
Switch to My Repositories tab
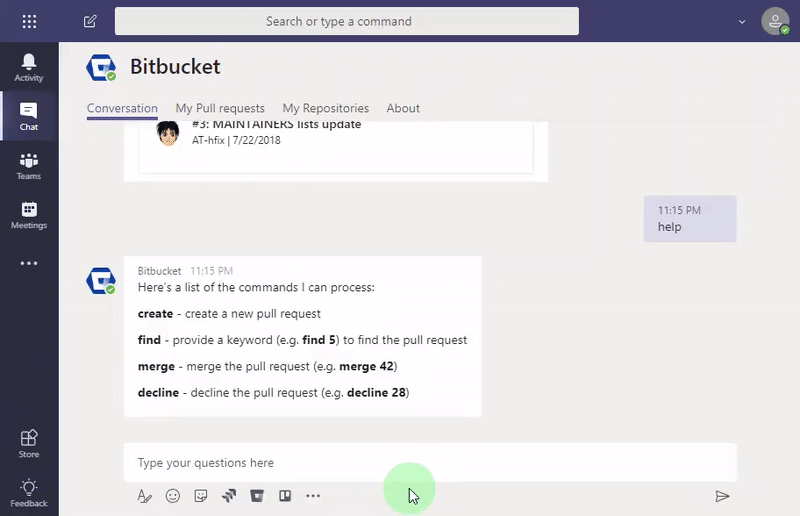pyautogui.click(x=326, y=108)
